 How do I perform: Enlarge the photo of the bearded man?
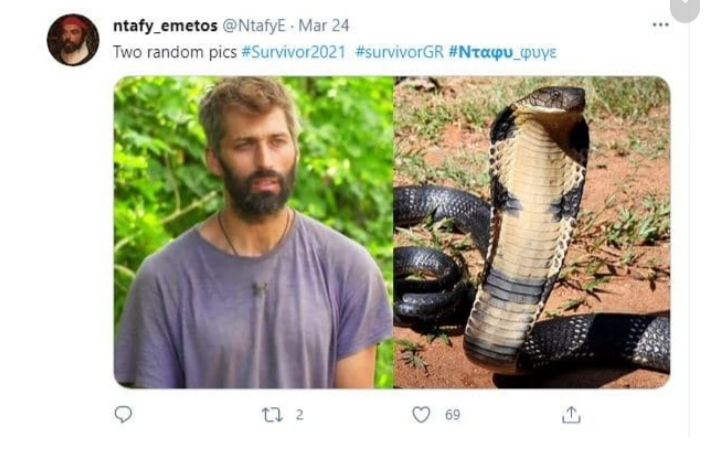coord(253,232)
